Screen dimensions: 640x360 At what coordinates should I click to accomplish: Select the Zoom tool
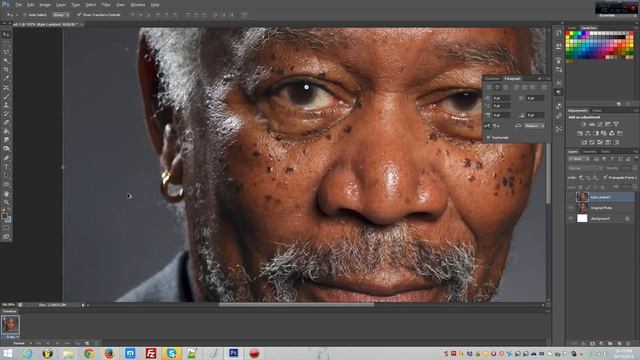click(x=7, y=202)
